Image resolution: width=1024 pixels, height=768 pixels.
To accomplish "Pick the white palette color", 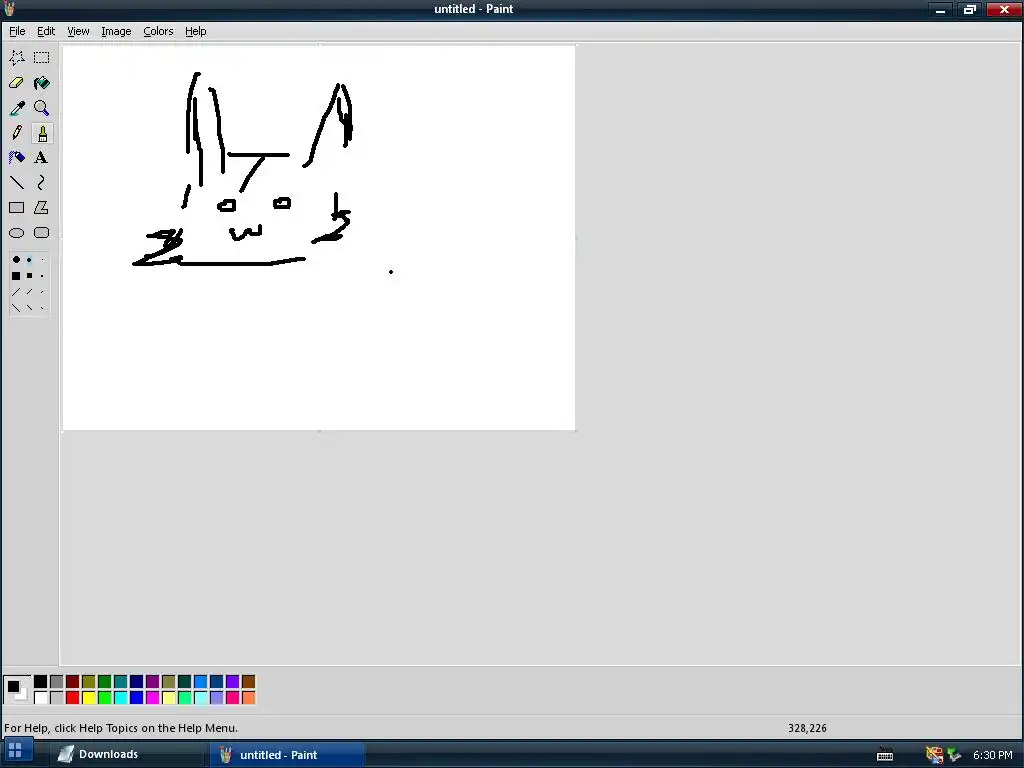I will point(40,697).
